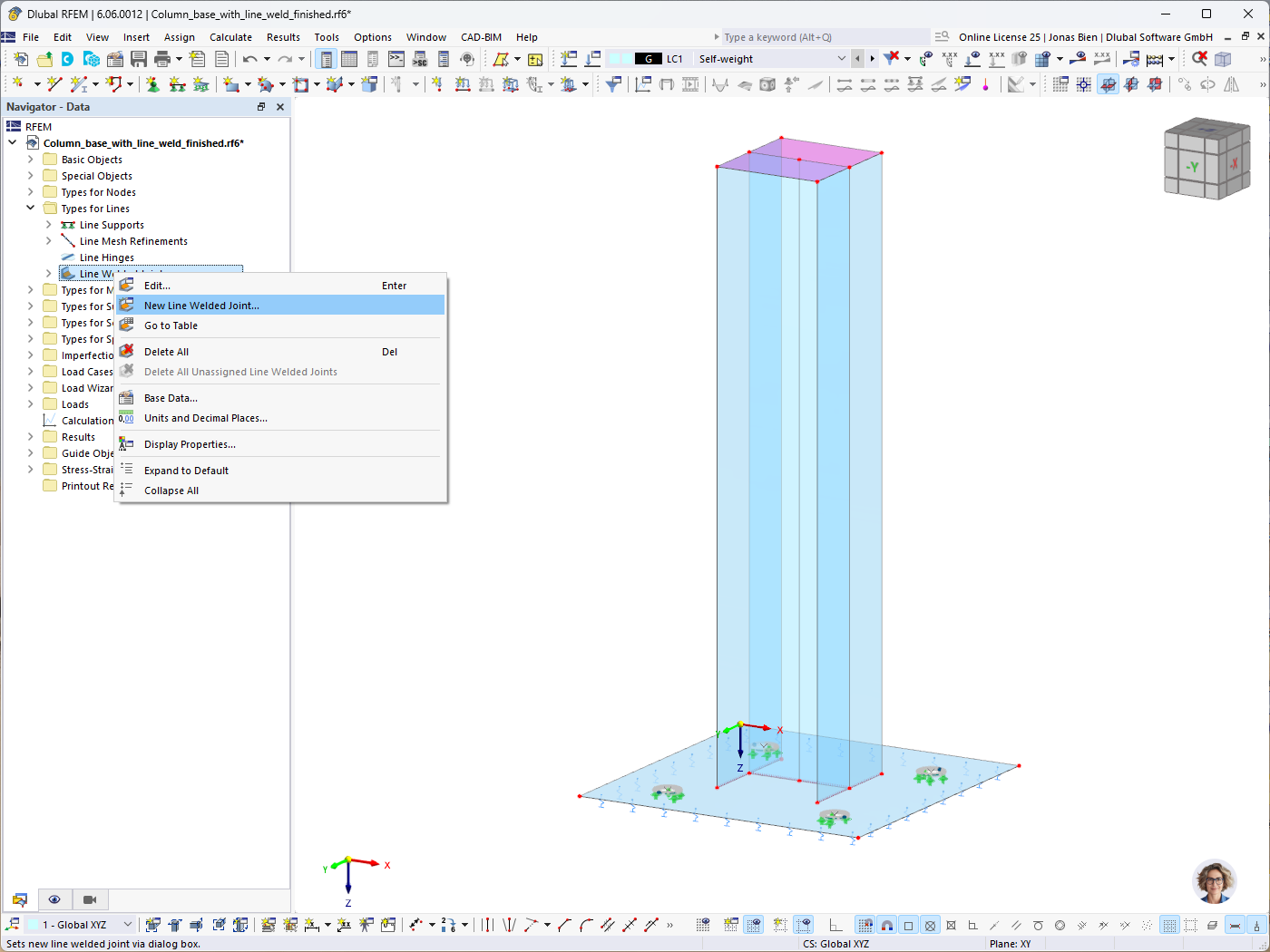Open the console window icon

(x=396, y=59)
